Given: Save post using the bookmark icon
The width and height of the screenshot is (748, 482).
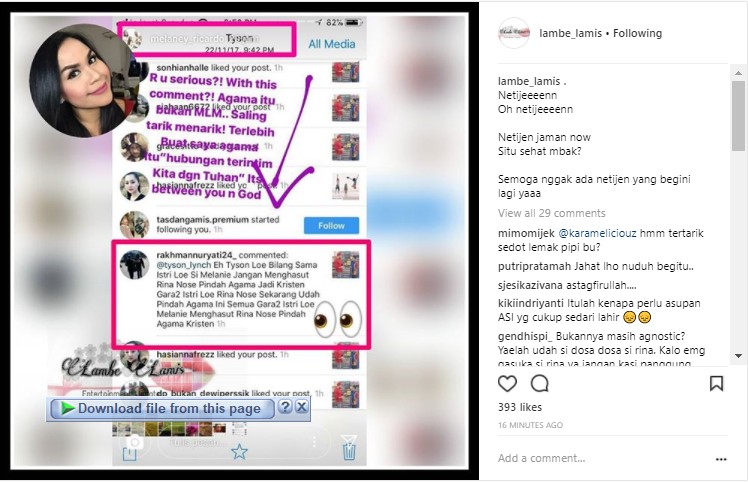Looking at the screenshot, I should click(716, 383).
